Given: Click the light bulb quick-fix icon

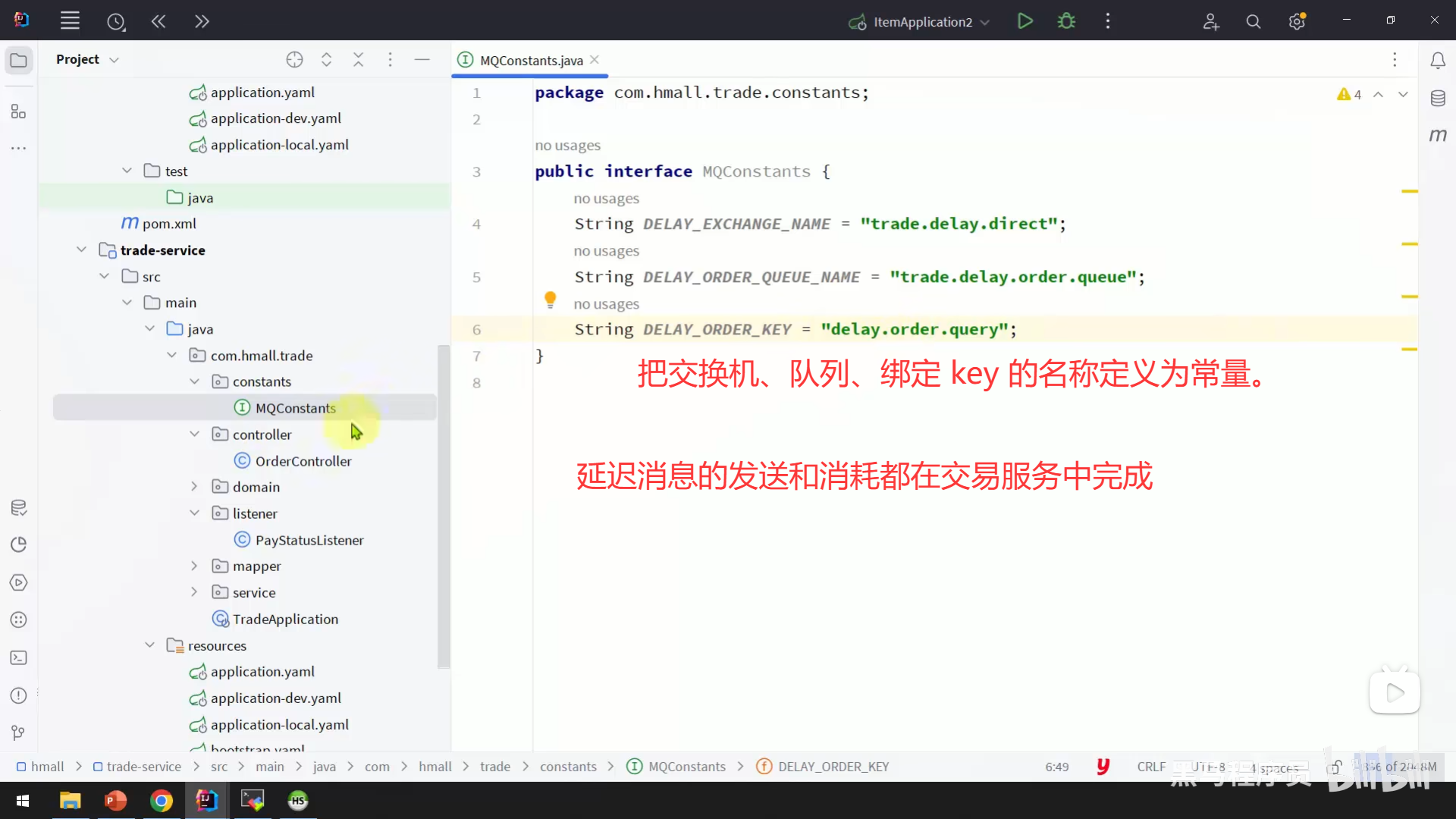Looking at the screenshot, I should [551, 300].
